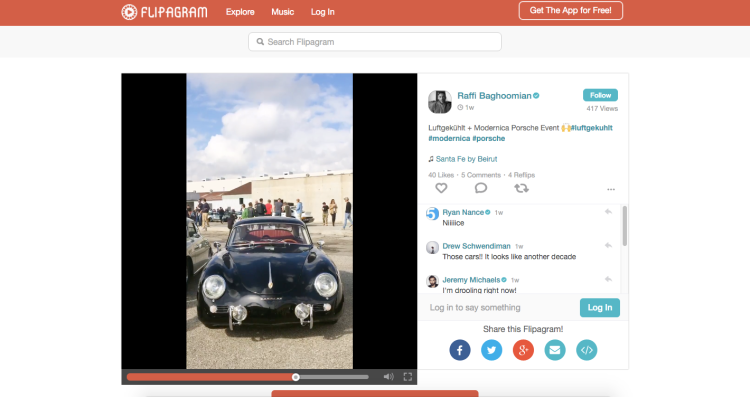Viewport: 750px width, 397px height.
Task: Reflip this post with the reflip arrows
Action: coord(521,188)
